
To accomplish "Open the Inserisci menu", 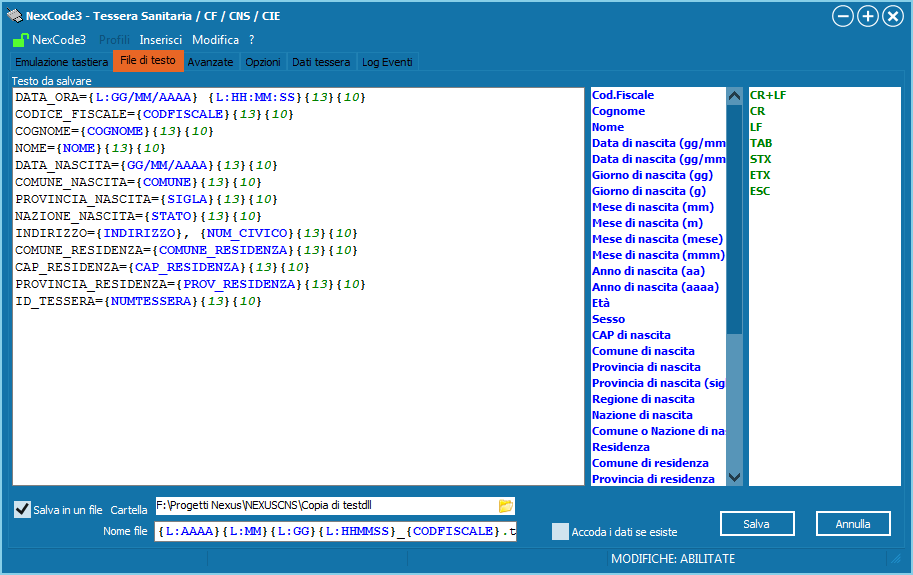I will point(160,40).
